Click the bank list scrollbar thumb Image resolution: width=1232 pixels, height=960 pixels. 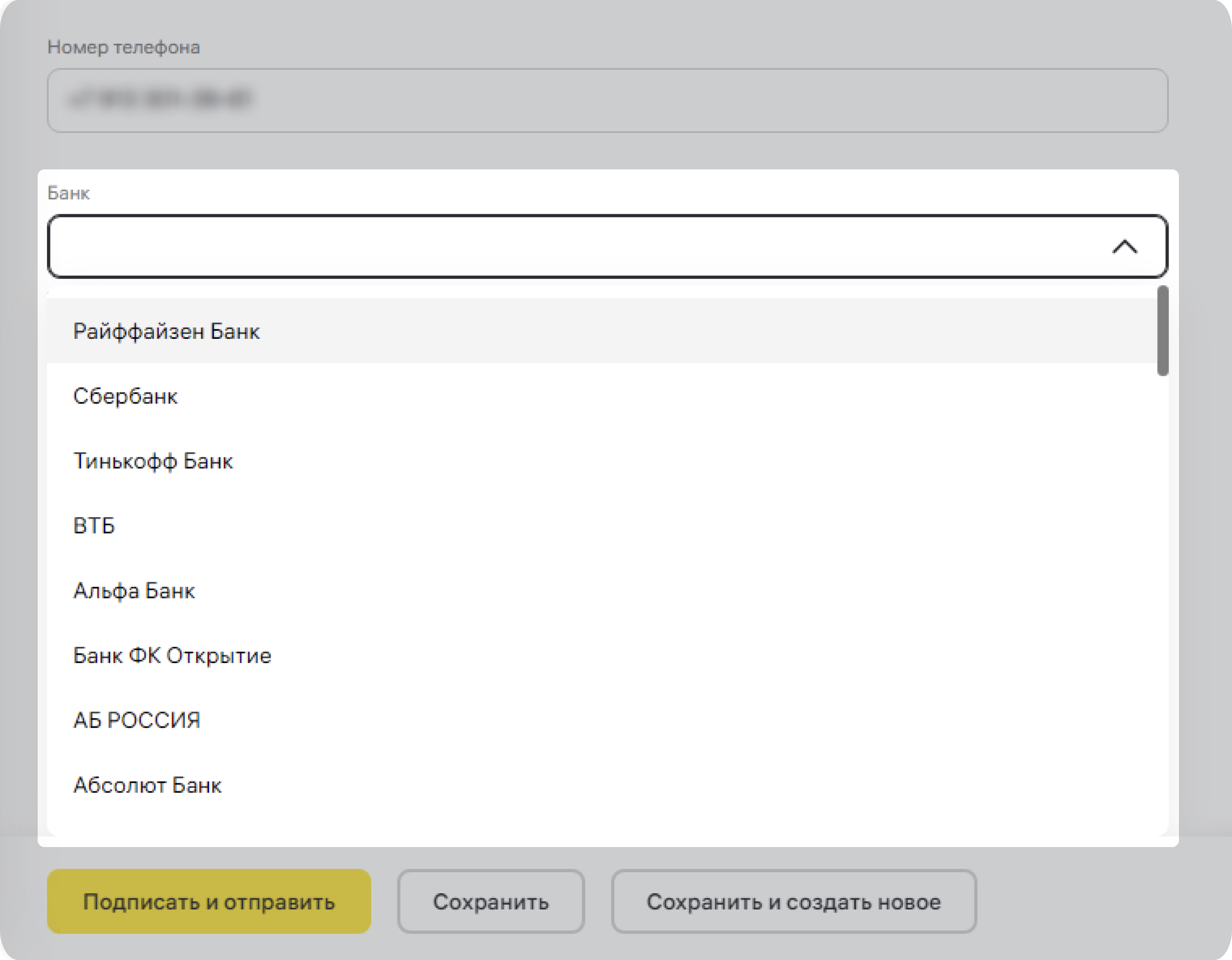coord(1163,331)
